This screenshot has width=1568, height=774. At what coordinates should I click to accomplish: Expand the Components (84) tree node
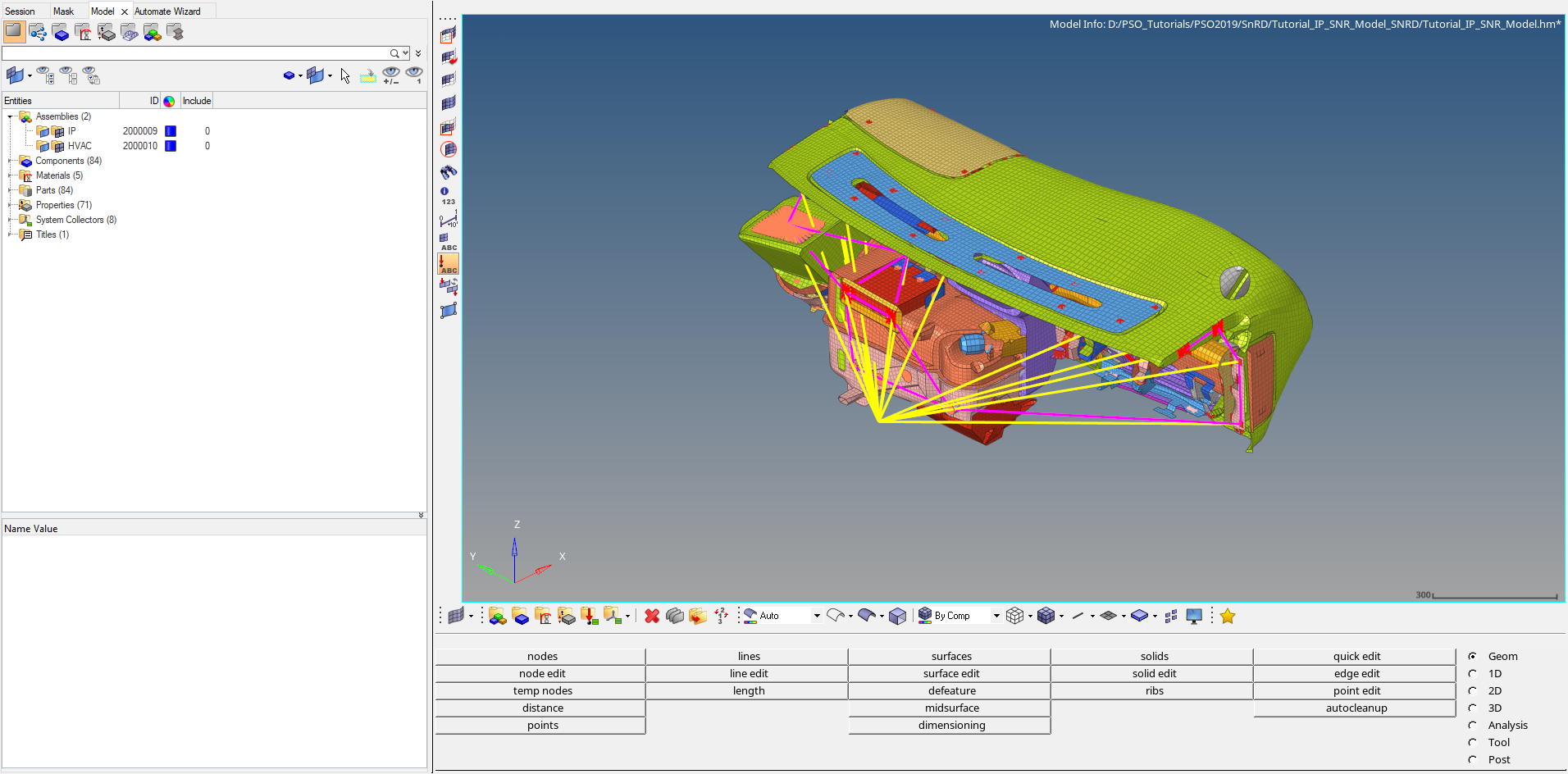click(10, 161)
